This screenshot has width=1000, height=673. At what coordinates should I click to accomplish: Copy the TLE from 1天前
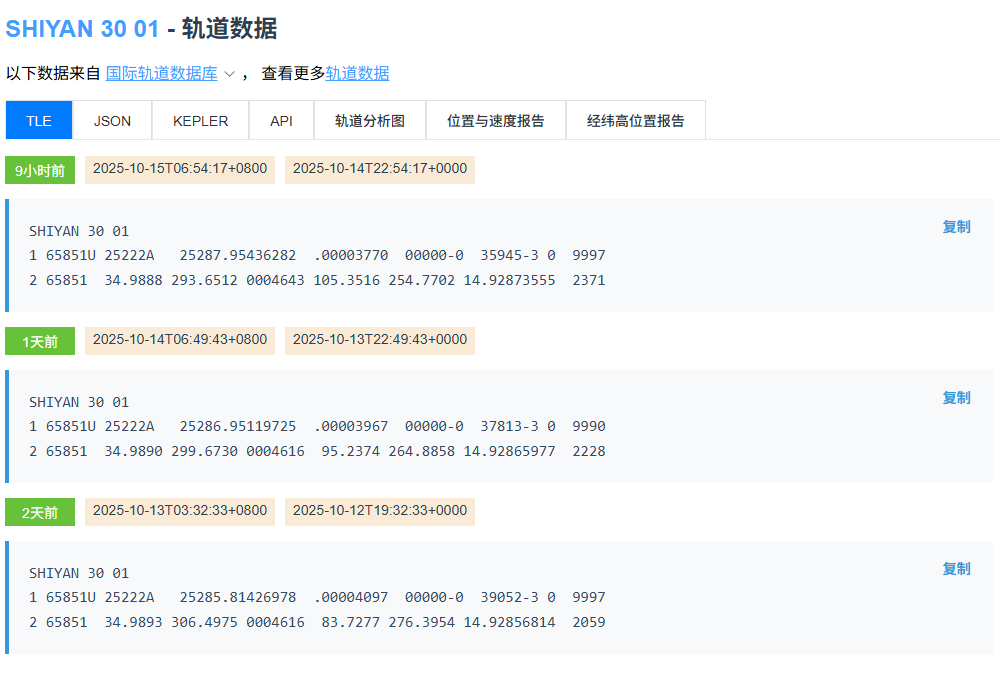pyautogui.click(x=955, y=398)
